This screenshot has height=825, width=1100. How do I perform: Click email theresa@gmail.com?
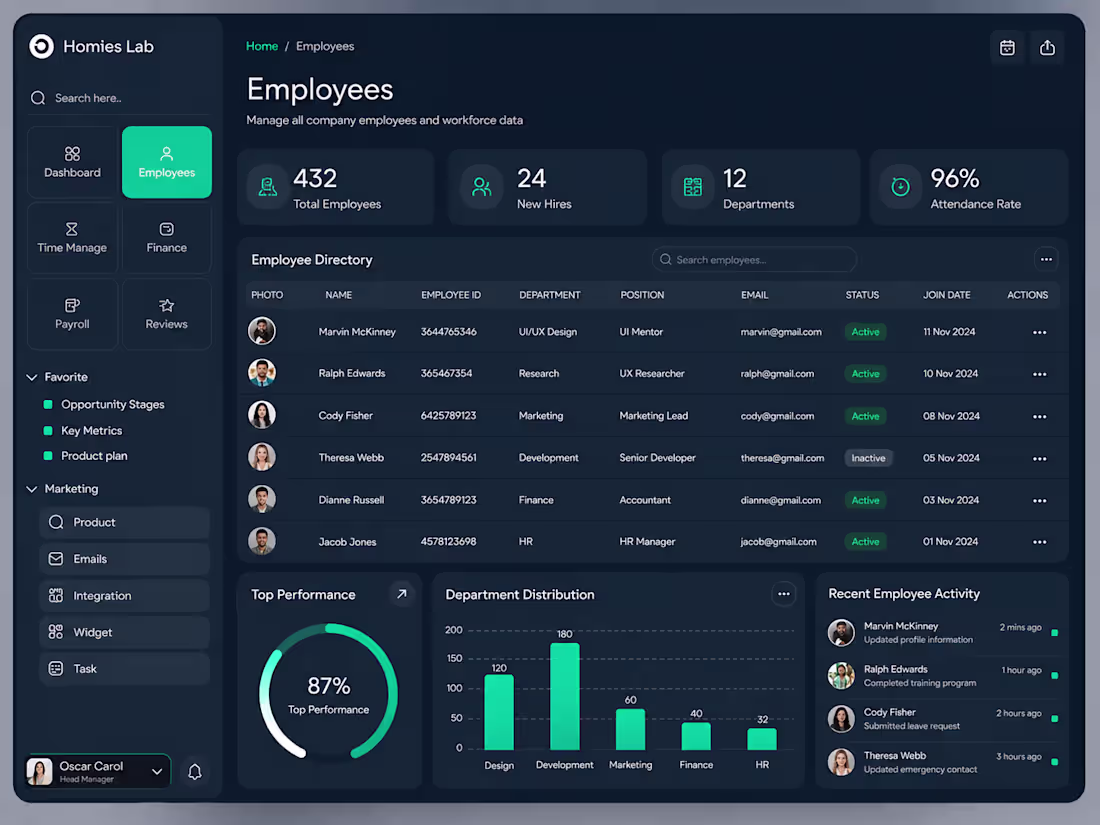pos(782,458)
